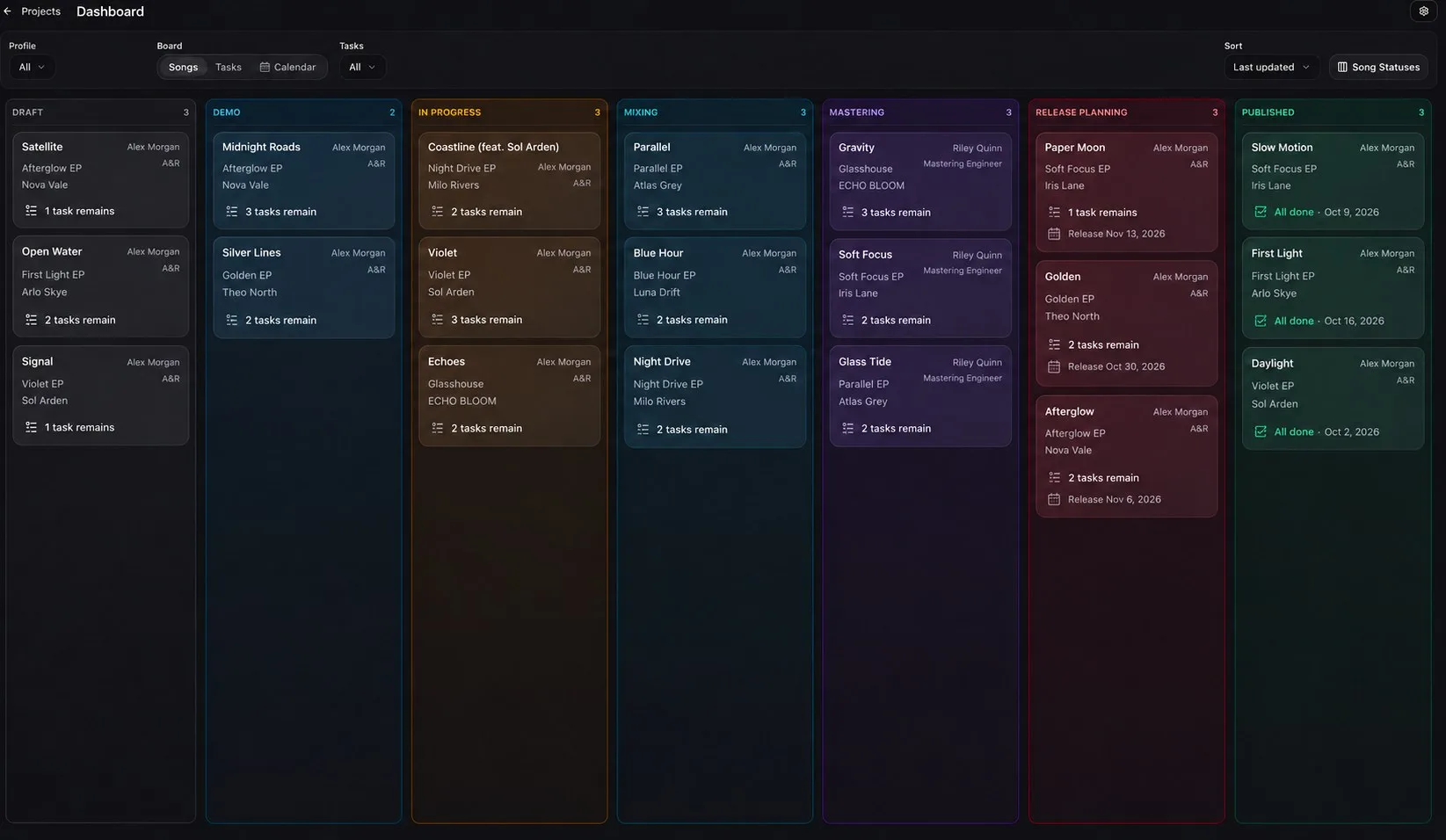Open the Signal song card

(x=101, y=395)
